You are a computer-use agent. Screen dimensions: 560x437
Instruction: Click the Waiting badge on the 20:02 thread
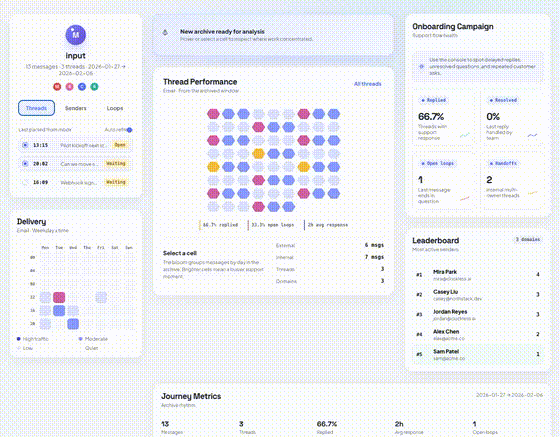(116, 164)
